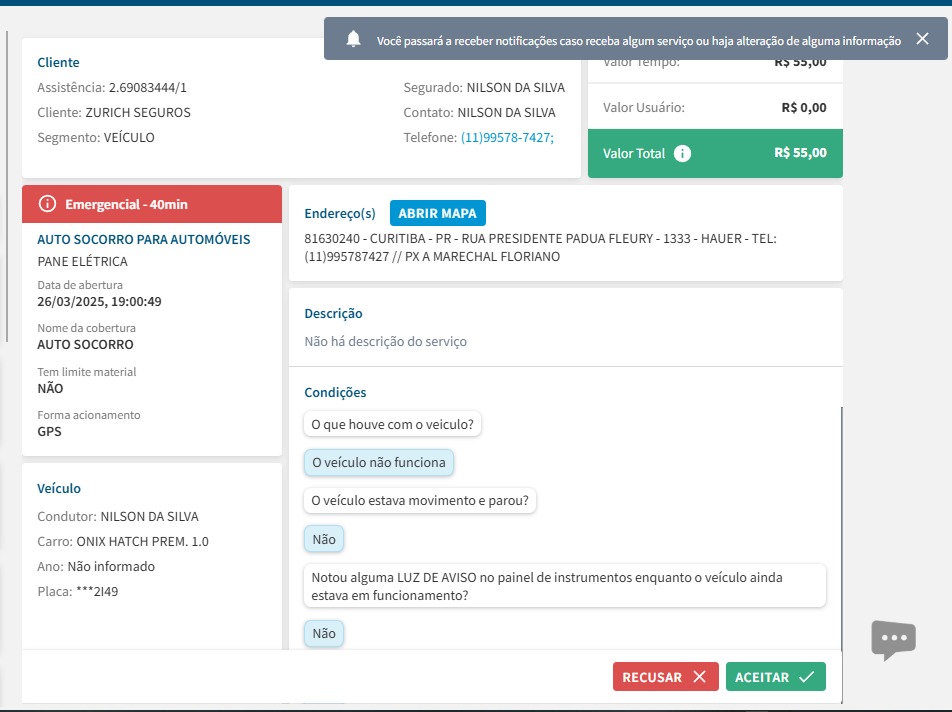
Task: Reject the service with RECUSAR
Action: (x=665, y=677)
